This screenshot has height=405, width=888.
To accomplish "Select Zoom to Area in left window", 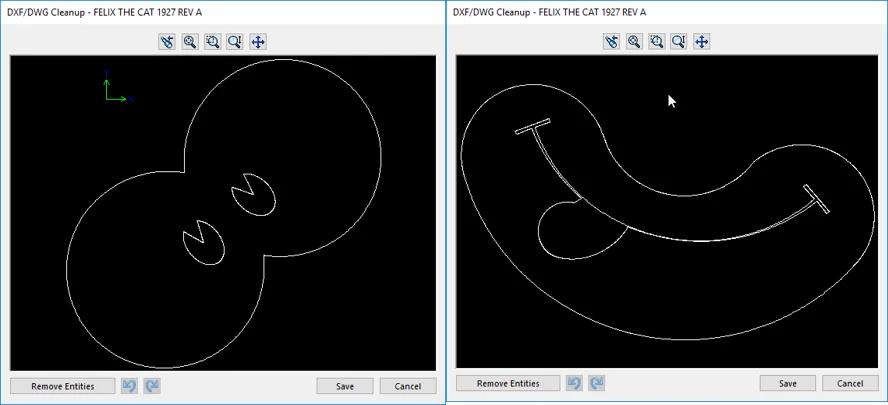I will 212,42.
